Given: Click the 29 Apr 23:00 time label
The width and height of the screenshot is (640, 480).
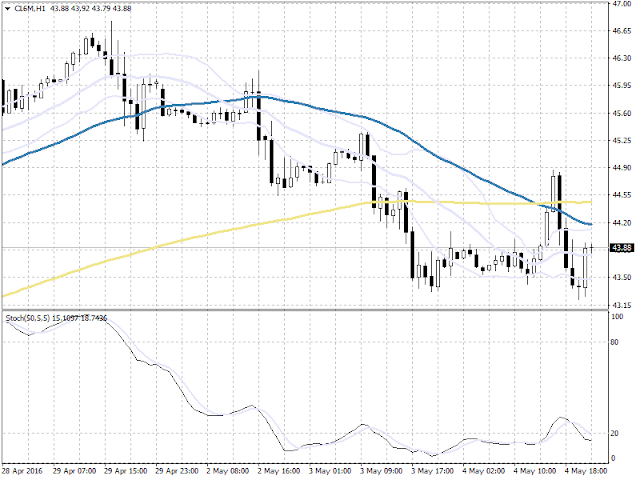Looking at the screenshot, I should [177, 471].
